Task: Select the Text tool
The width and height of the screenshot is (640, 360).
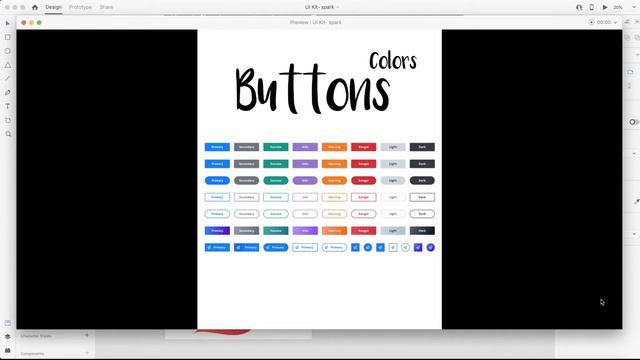Action: point(8,106)
